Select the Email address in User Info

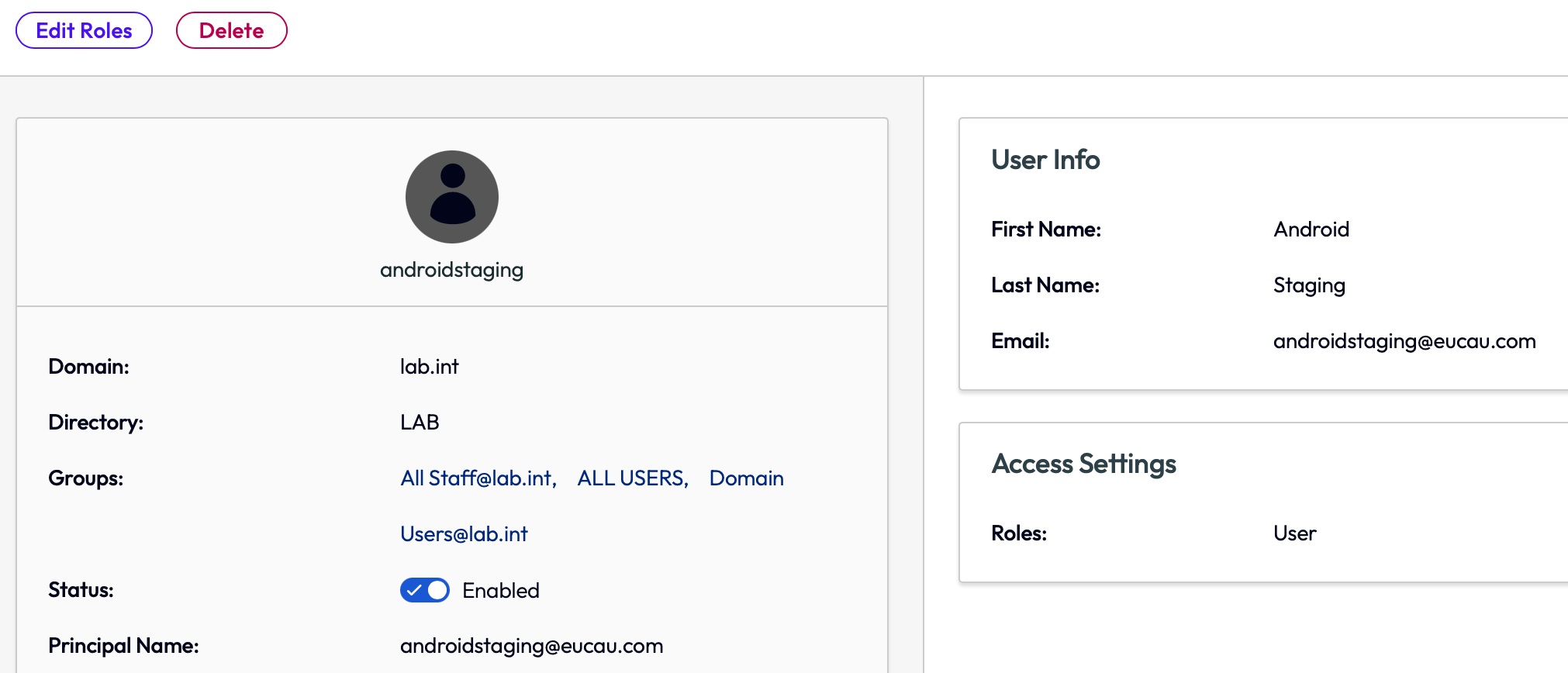click(x=1404, y=341)
